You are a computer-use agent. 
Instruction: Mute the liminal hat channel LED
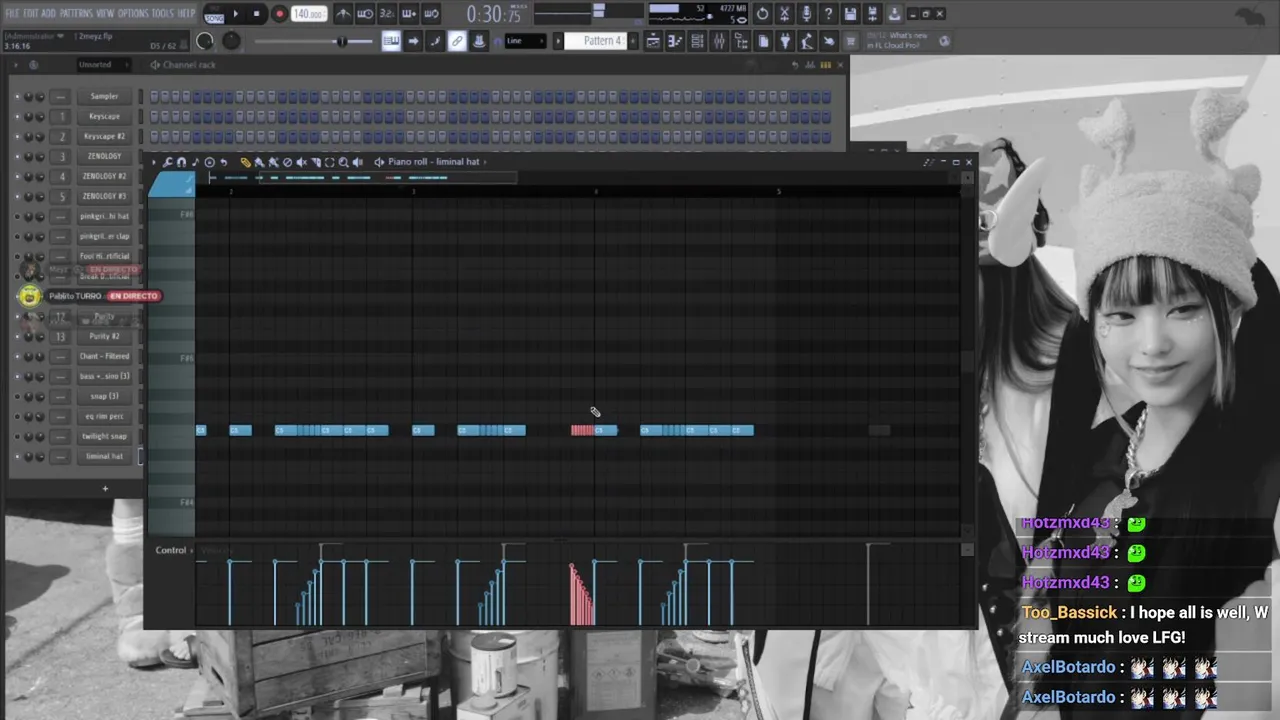coord(16,457)
